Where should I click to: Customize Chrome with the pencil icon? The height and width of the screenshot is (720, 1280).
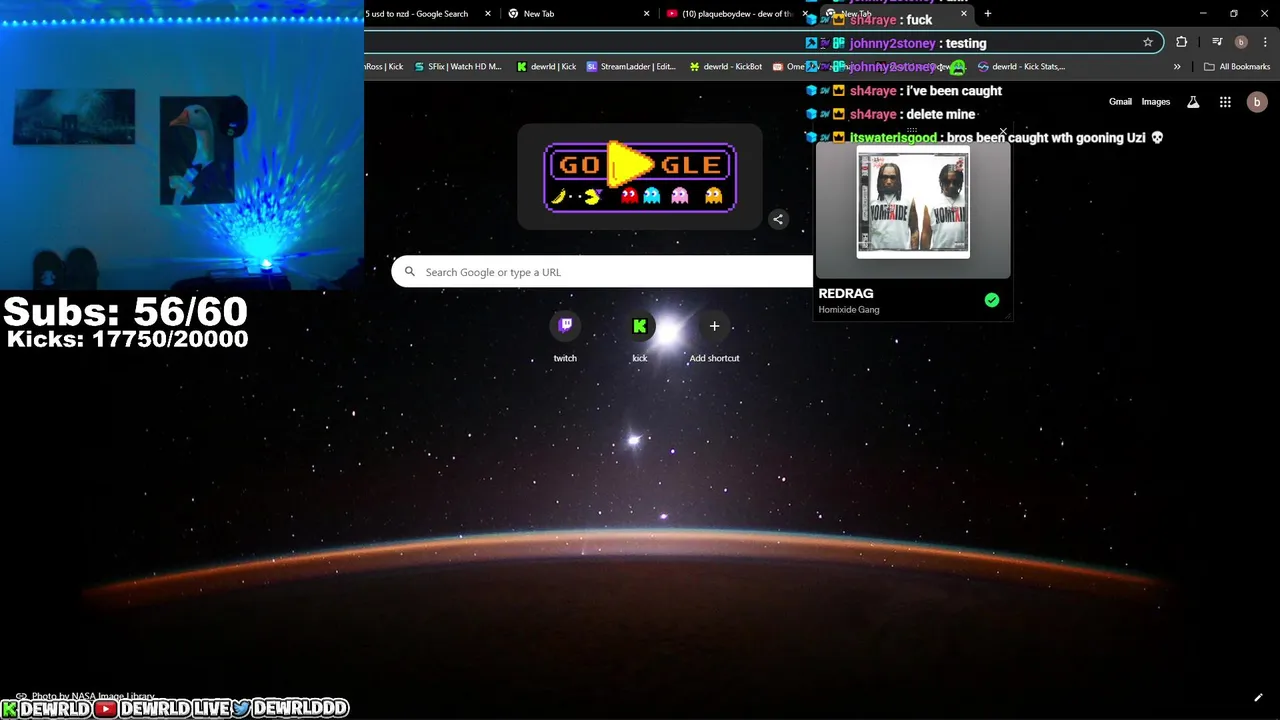pyautogui.click(x=1258, y=698)
